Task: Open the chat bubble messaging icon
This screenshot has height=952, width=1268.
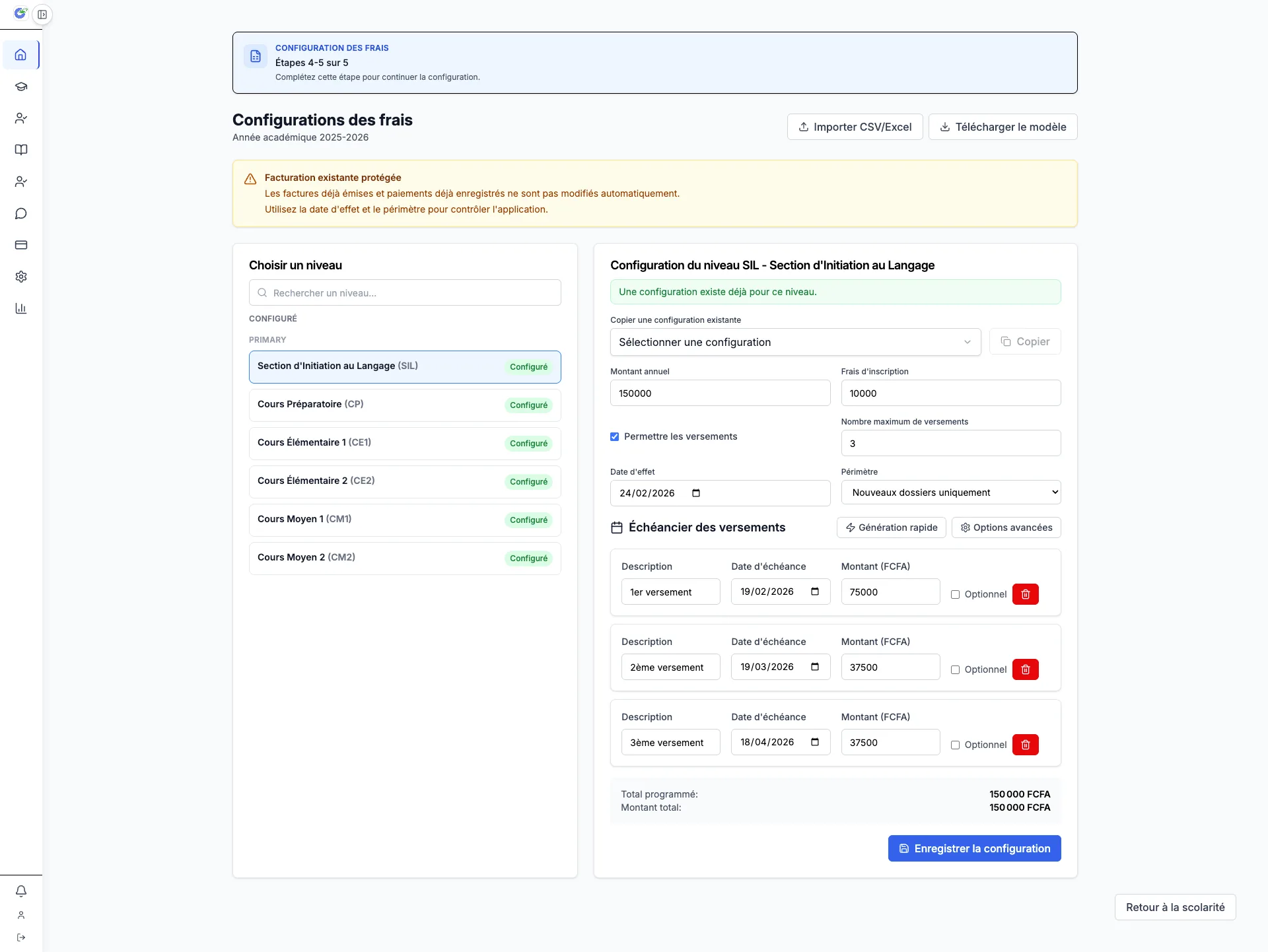Action: point(21,213)
